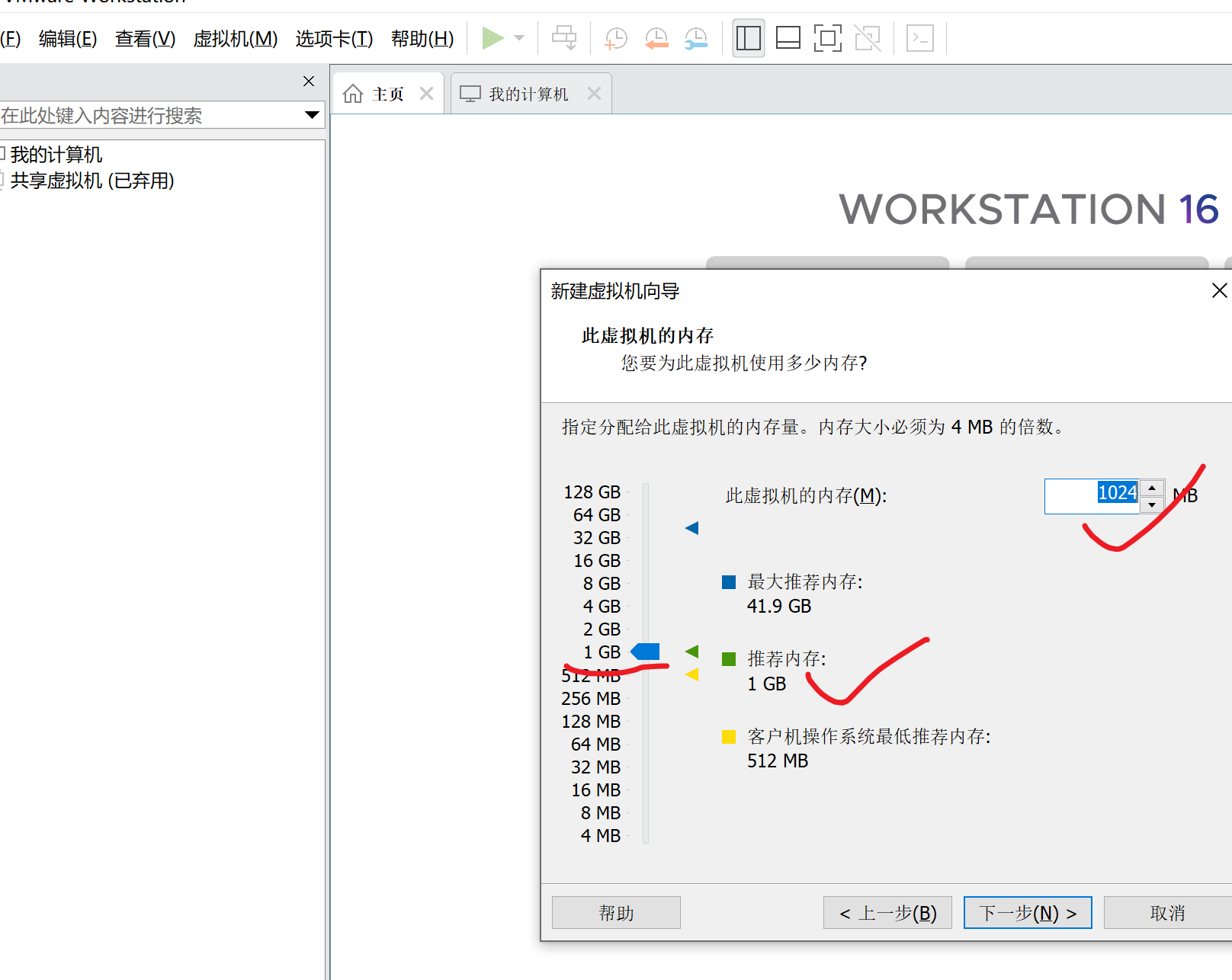Click the 帮助 button in the wizard
This screenshot has height=980, width=1232.
click(x=616, y=913)
